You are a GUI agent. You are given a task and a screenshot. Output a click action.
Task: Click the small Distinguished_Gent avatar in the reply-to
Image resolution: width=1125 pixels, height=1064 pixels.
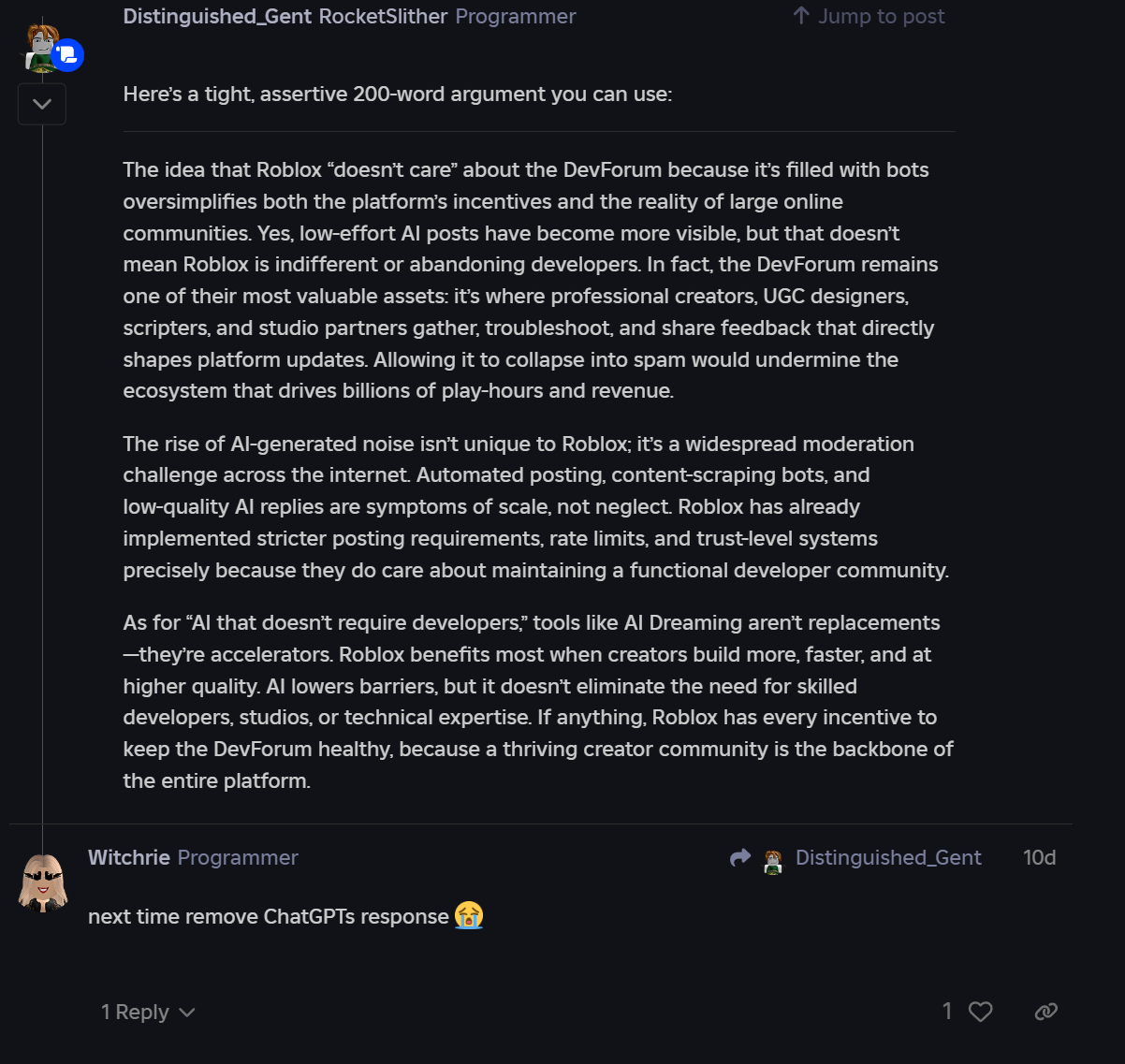pos(773,861)
